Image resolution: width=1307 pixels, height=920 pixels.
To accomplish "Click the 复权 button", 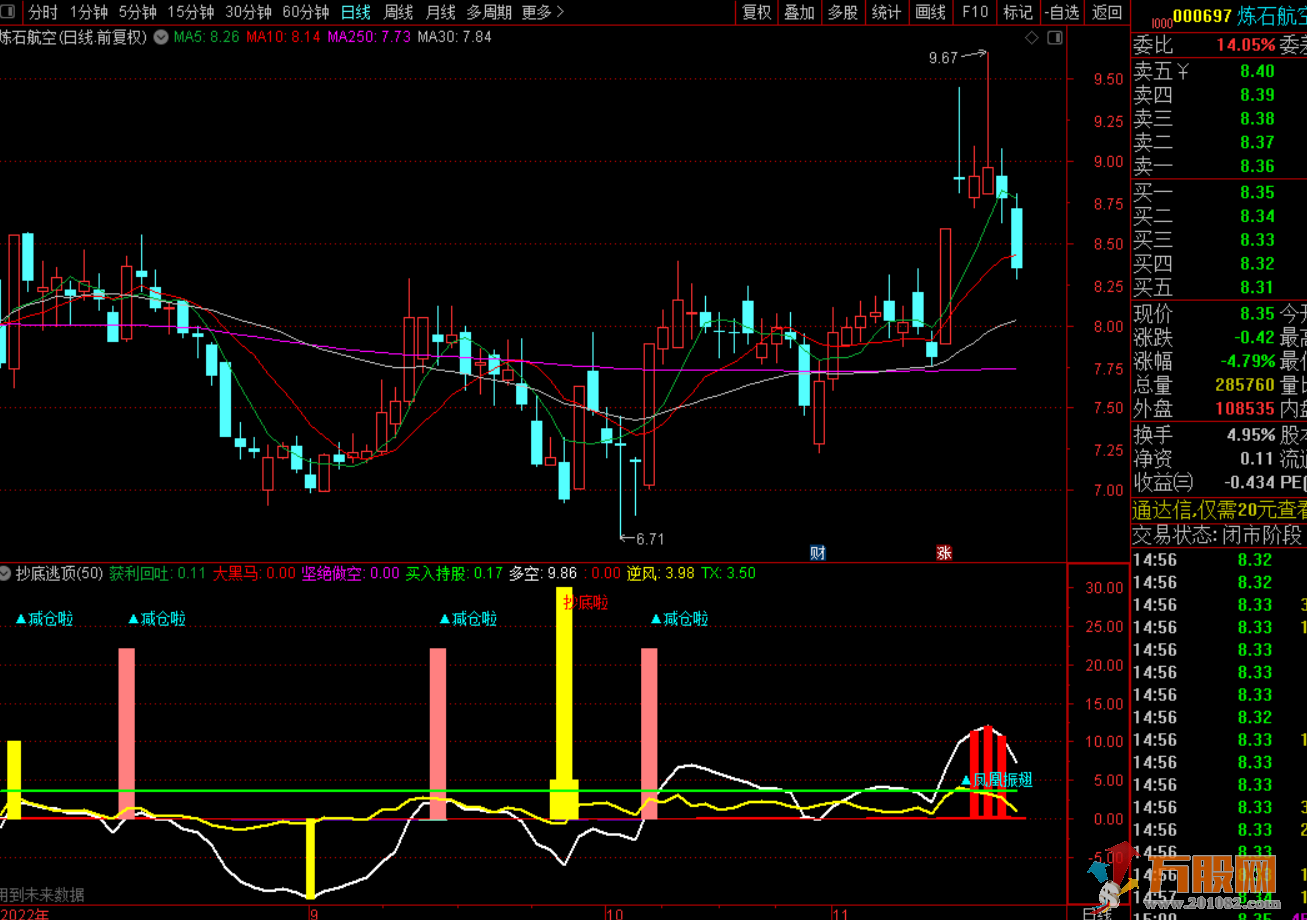I will (756, 12).
